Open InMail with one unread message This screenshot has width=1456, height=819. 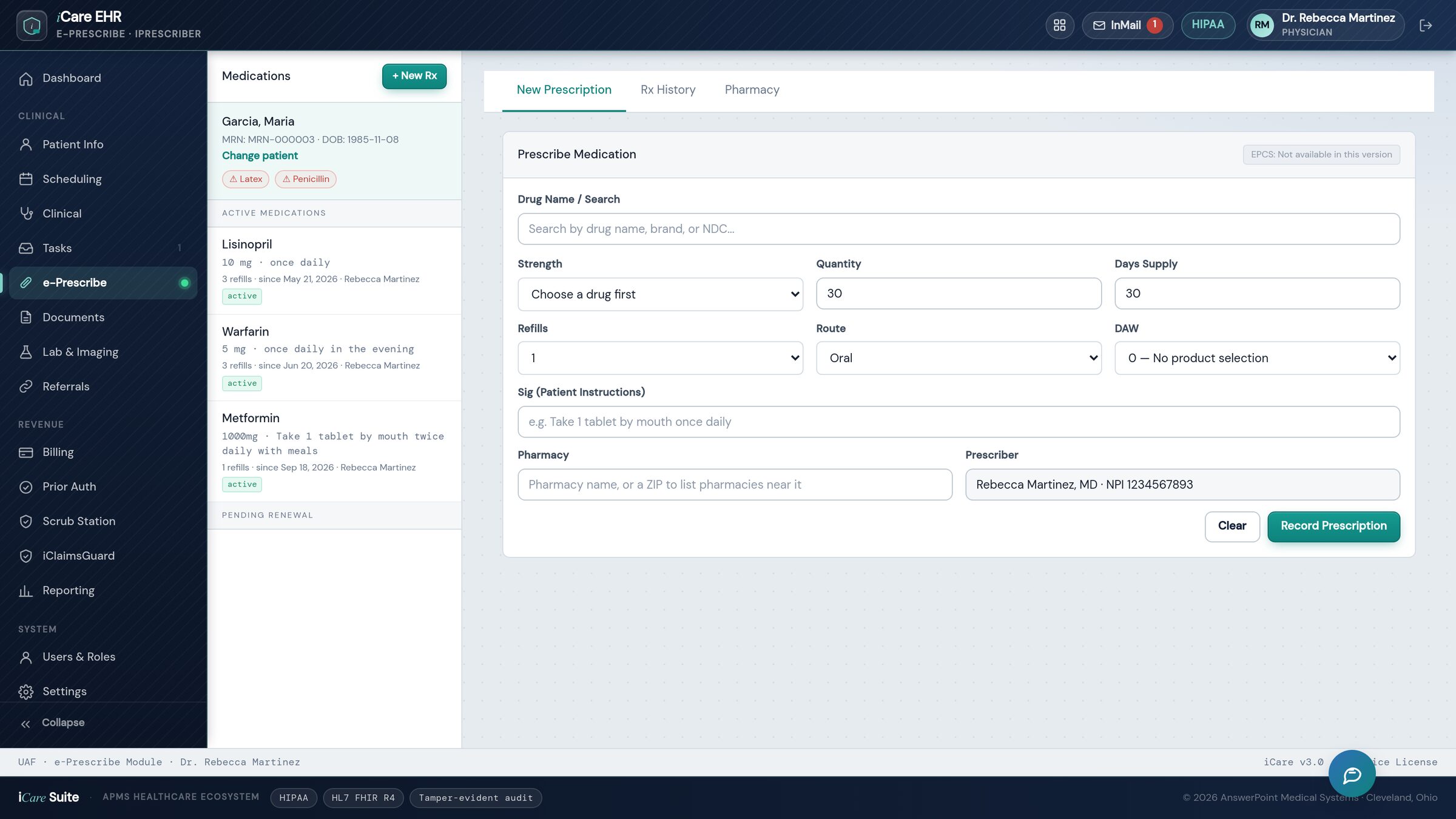coord(1127,25)
